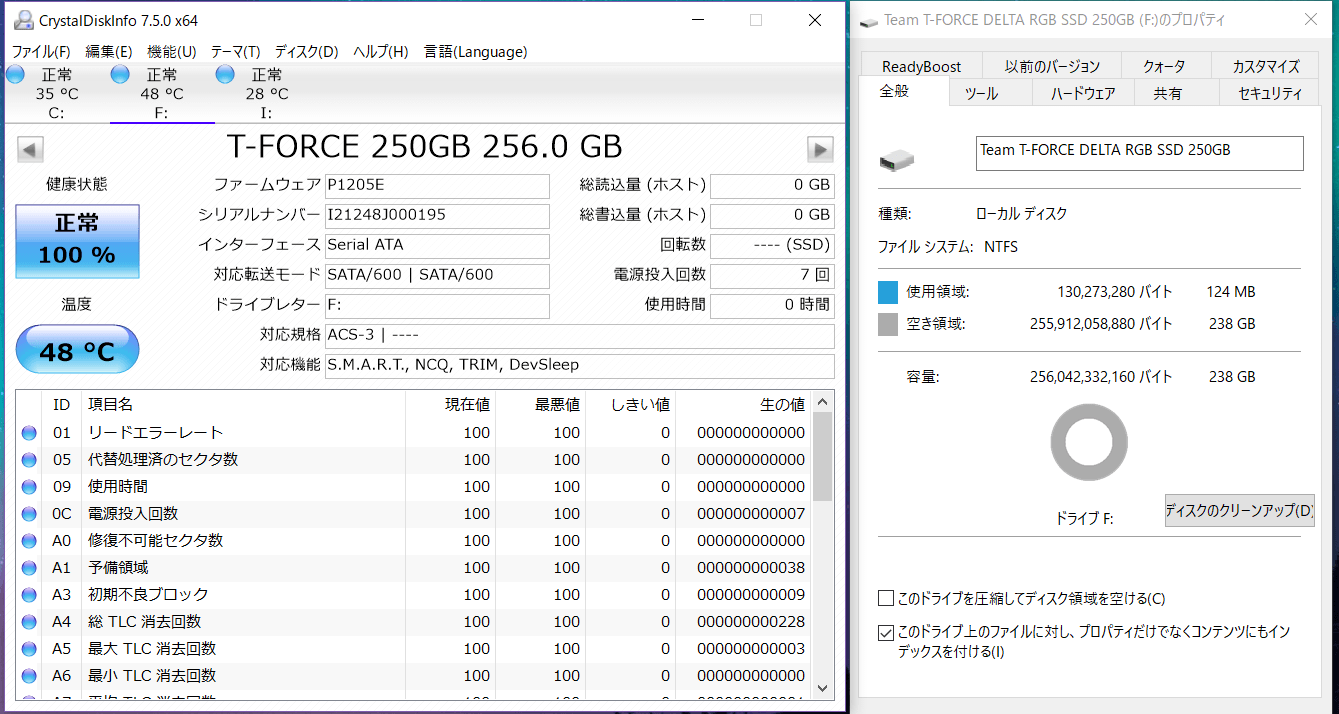
Task: Switch to the ハードウェア tab
Action: coord(1083,93)
